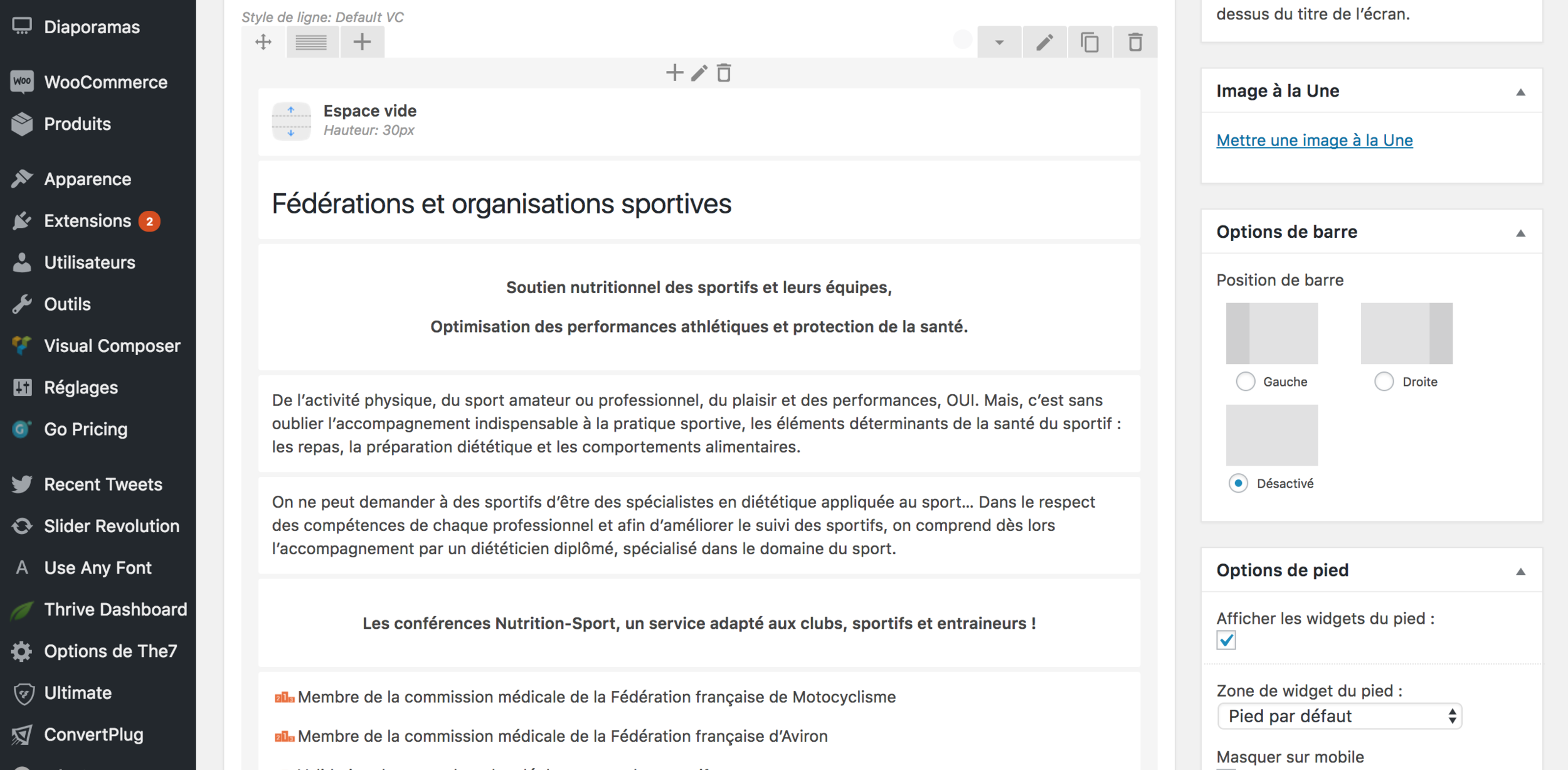The image size is (1568, 770).
Task: Delete the row with the trash icon
Action: pyautogui.click(x=1135, y=42)
